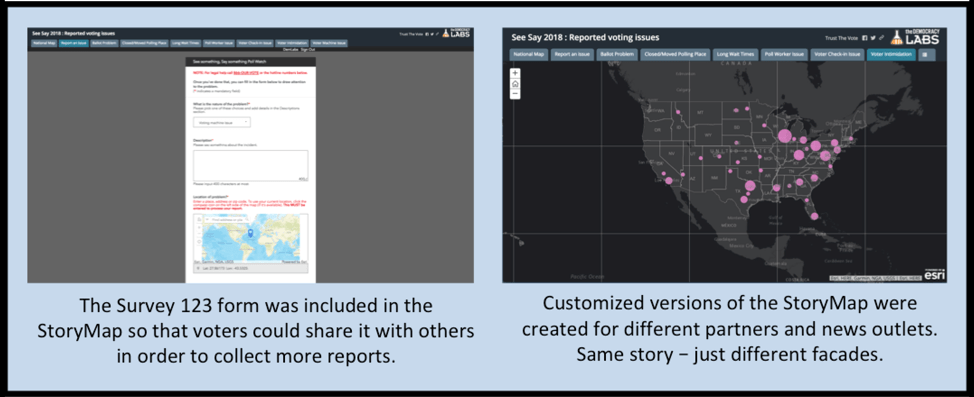This screenshot has height=397, width=974.
Task: Click Lat/Lon coordinates field below map
Action: tap(250, 268)
